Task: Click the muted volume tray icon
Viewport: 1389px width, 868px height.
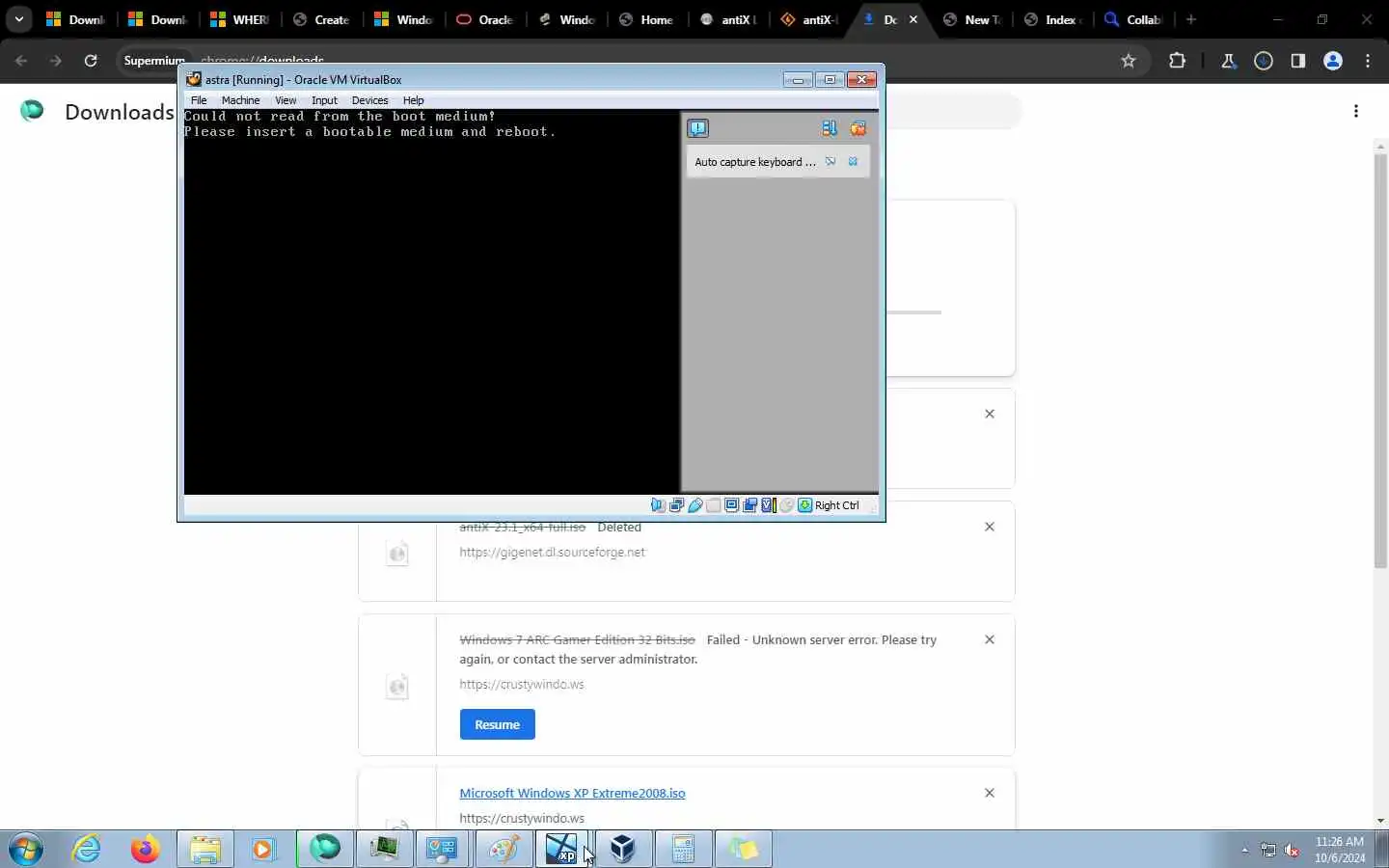Action: coord(1292,850)
